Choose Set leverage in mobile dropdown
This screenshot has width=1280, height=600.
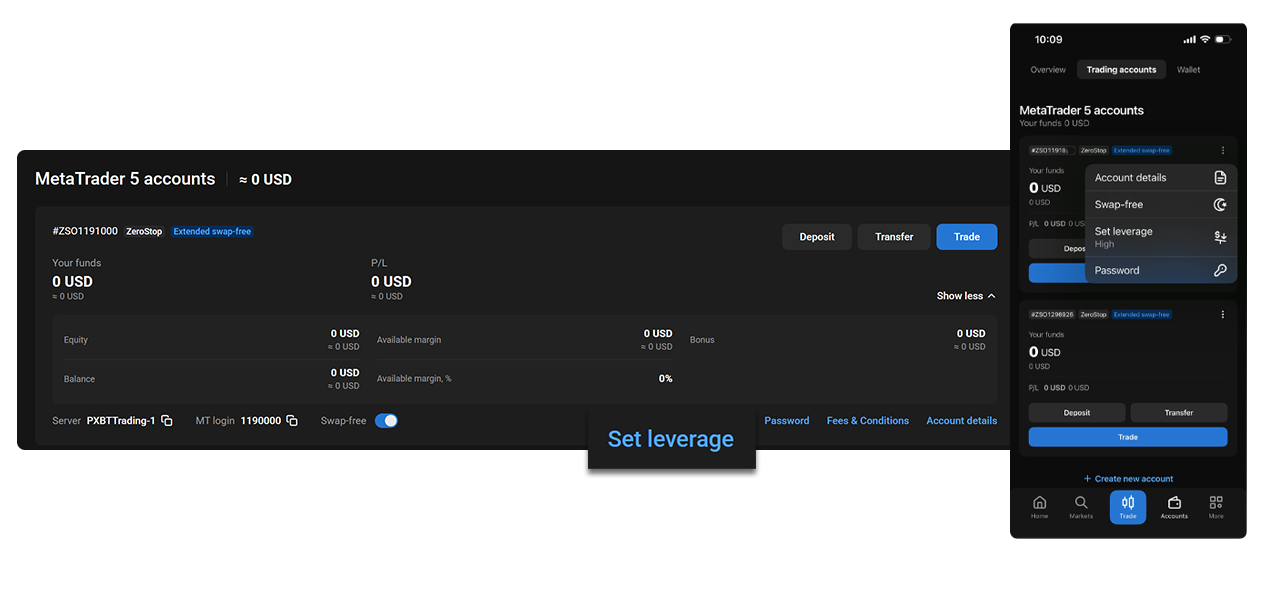coord(1161,237)
